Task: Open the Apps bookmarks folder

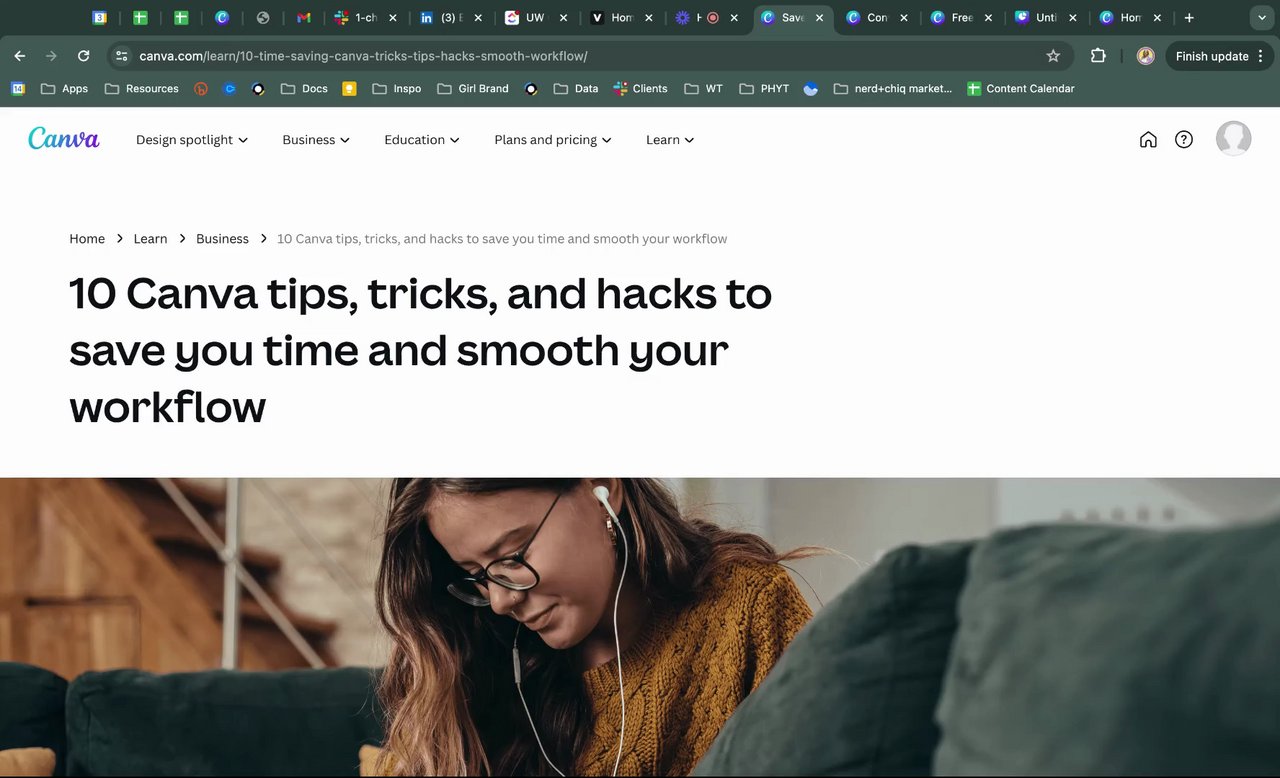Action: (x=64, y=88)
